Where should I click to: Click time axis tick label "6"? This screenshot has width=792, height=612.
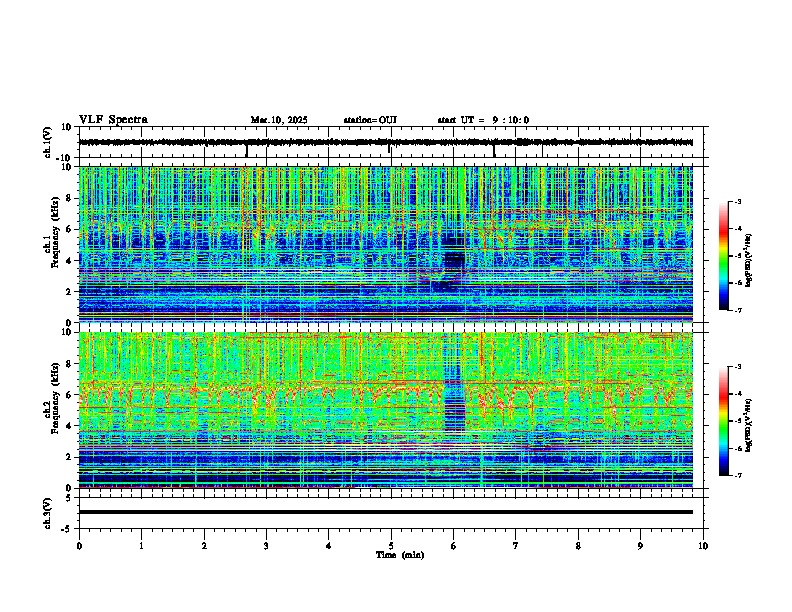(454, 546)
